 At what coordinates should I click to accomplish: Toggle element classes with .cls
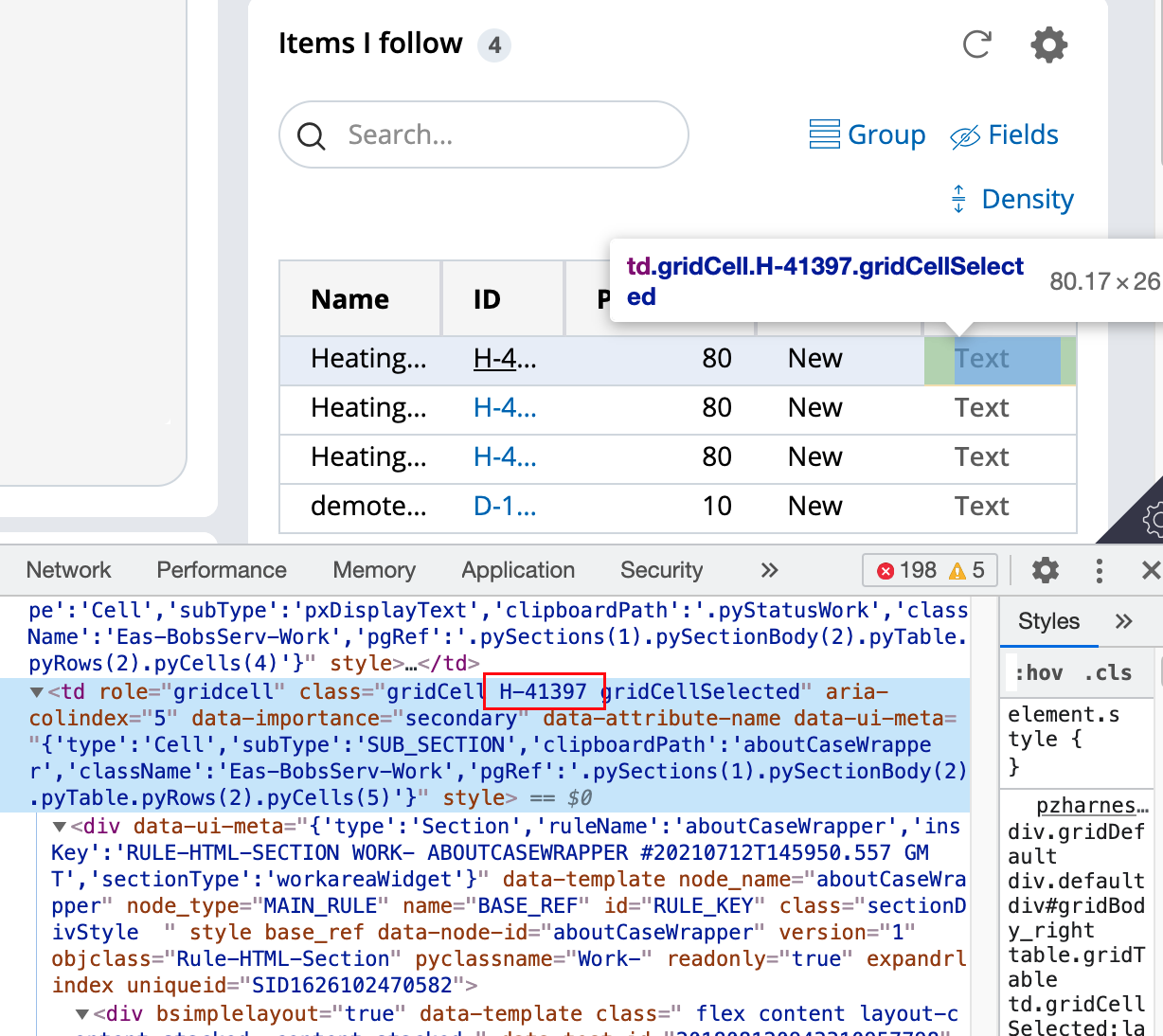pos(1106,673)
